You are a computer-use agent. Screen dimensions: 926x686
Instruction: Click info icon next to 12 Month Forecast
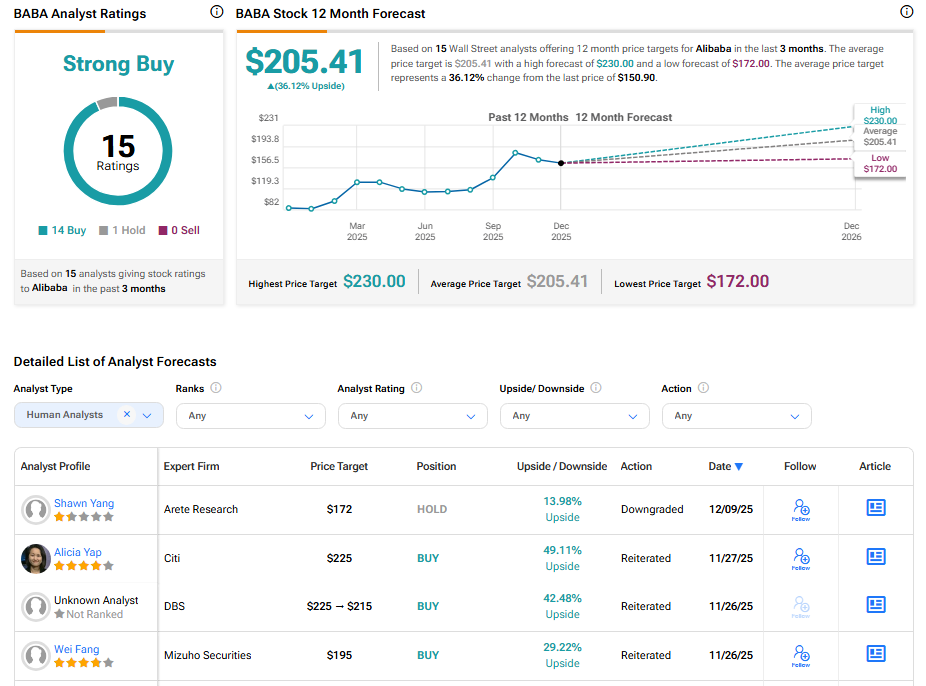907,13
